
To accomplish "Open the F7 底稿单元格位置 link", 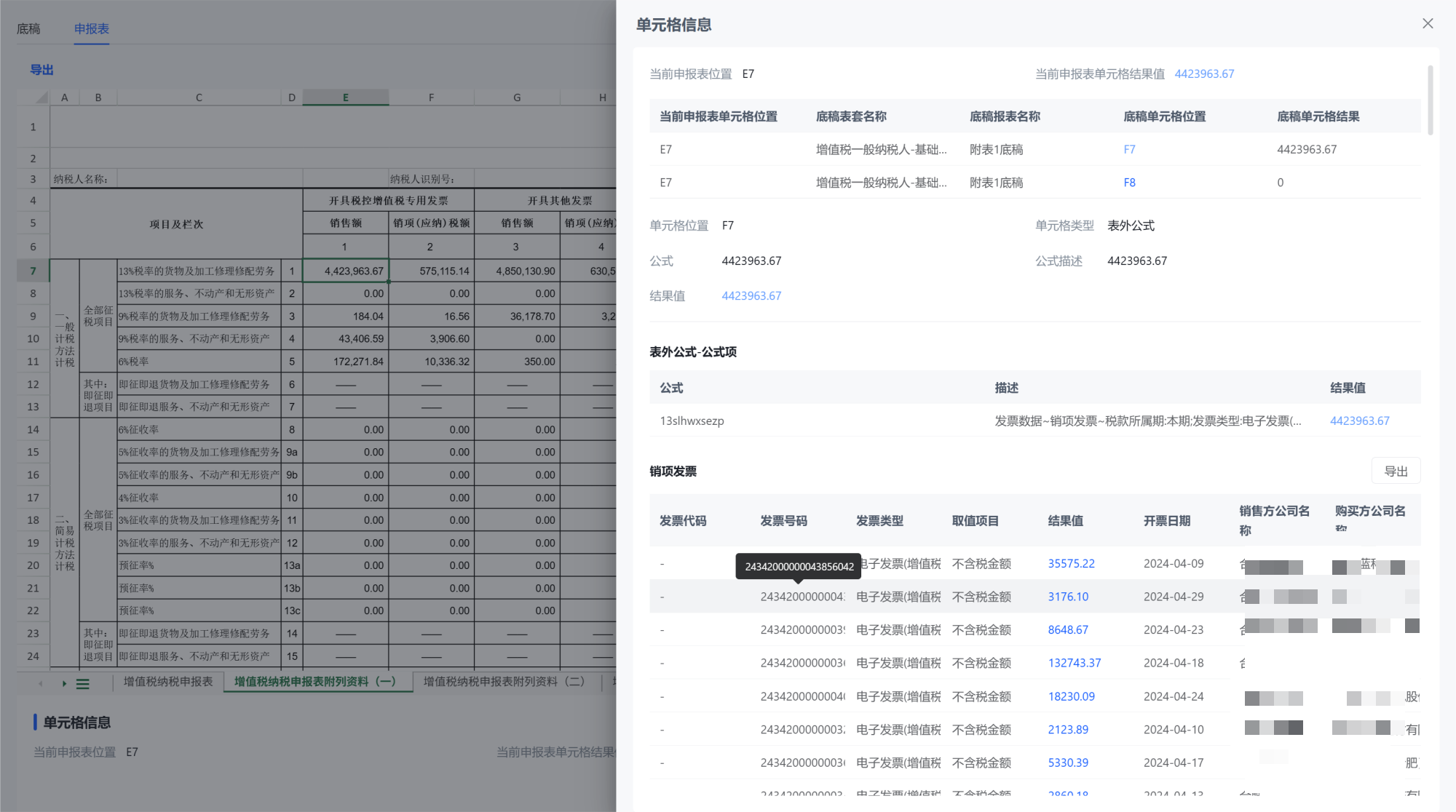I will [1129, 149].
